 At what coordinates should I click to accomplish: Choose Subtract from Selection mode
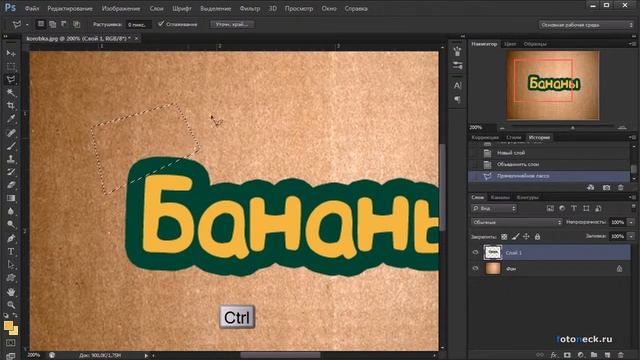pos(64,24)
